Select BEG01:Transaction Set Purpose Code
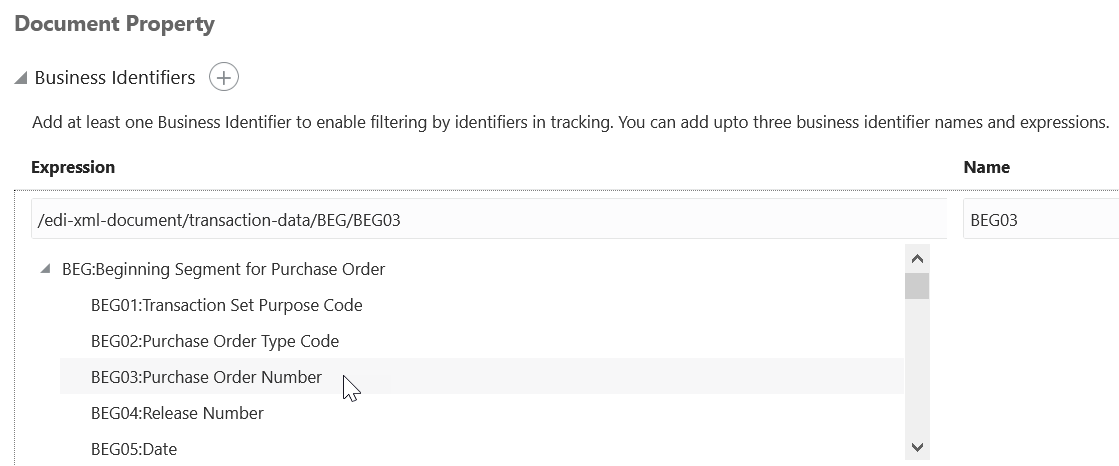This screenshot has width=1119, height=466. (226, 305)
